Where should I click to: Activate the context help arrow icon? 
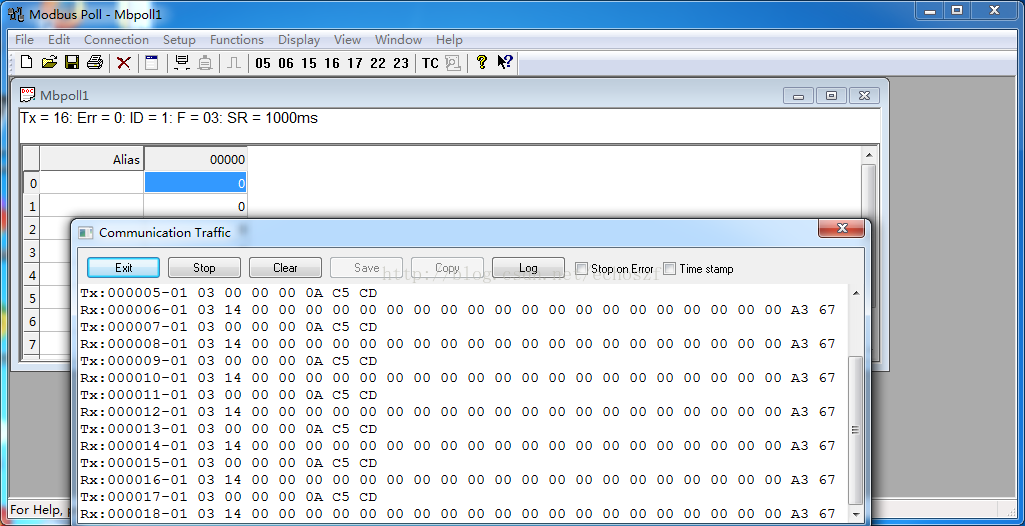(505, 62)
